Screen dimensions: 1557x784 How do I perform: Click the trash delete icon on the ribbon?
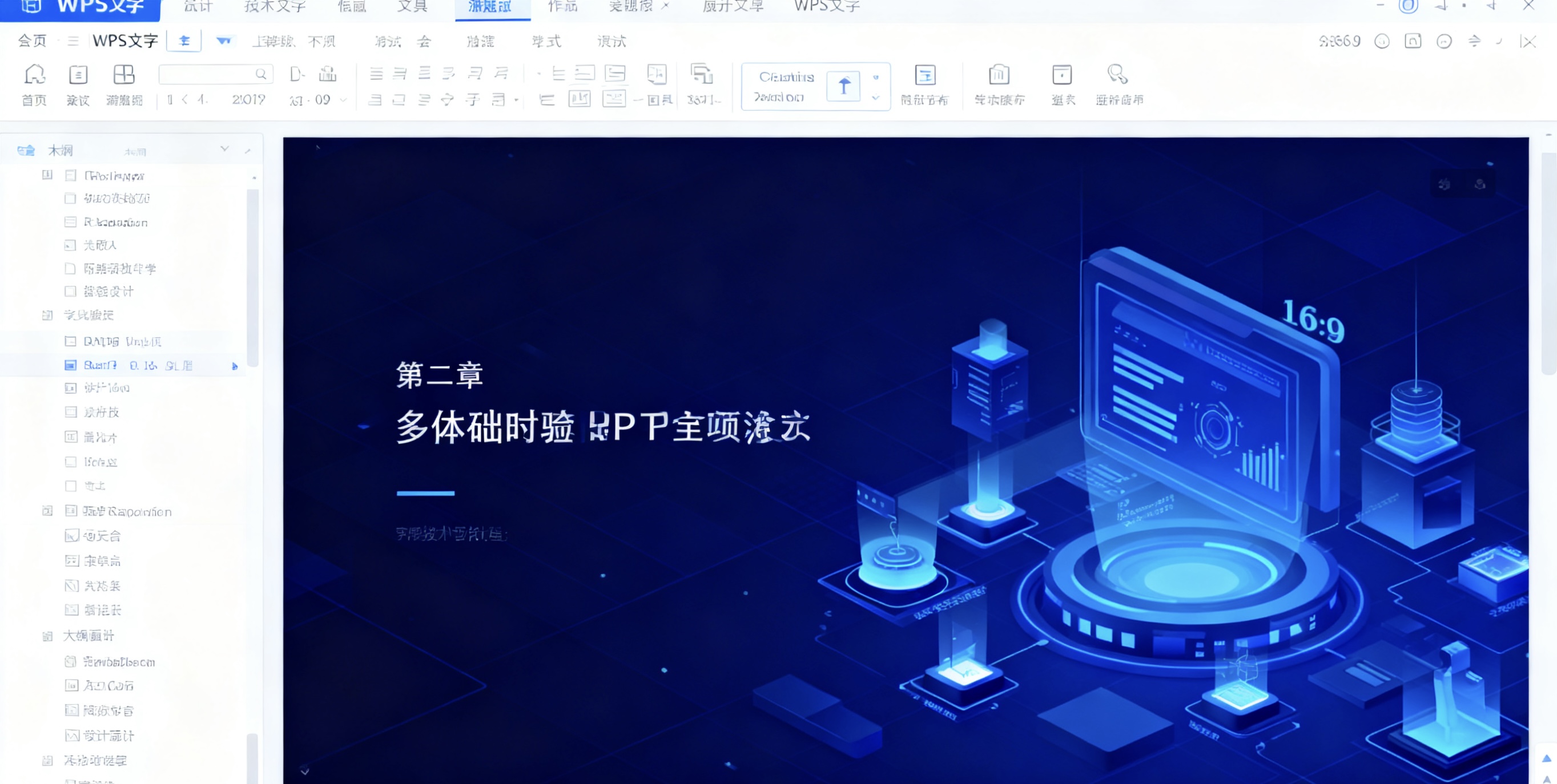[x=999, y=77]
